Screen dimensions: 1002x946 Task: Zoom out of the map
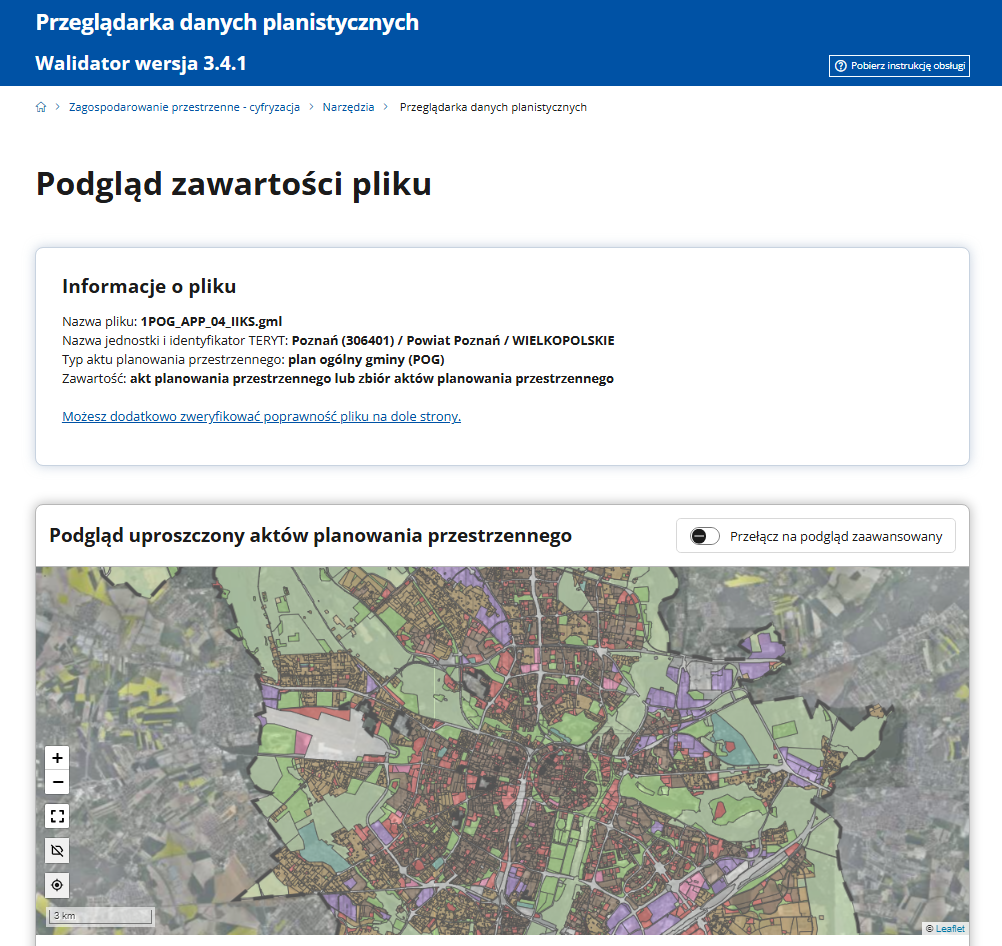pos(56,782)
